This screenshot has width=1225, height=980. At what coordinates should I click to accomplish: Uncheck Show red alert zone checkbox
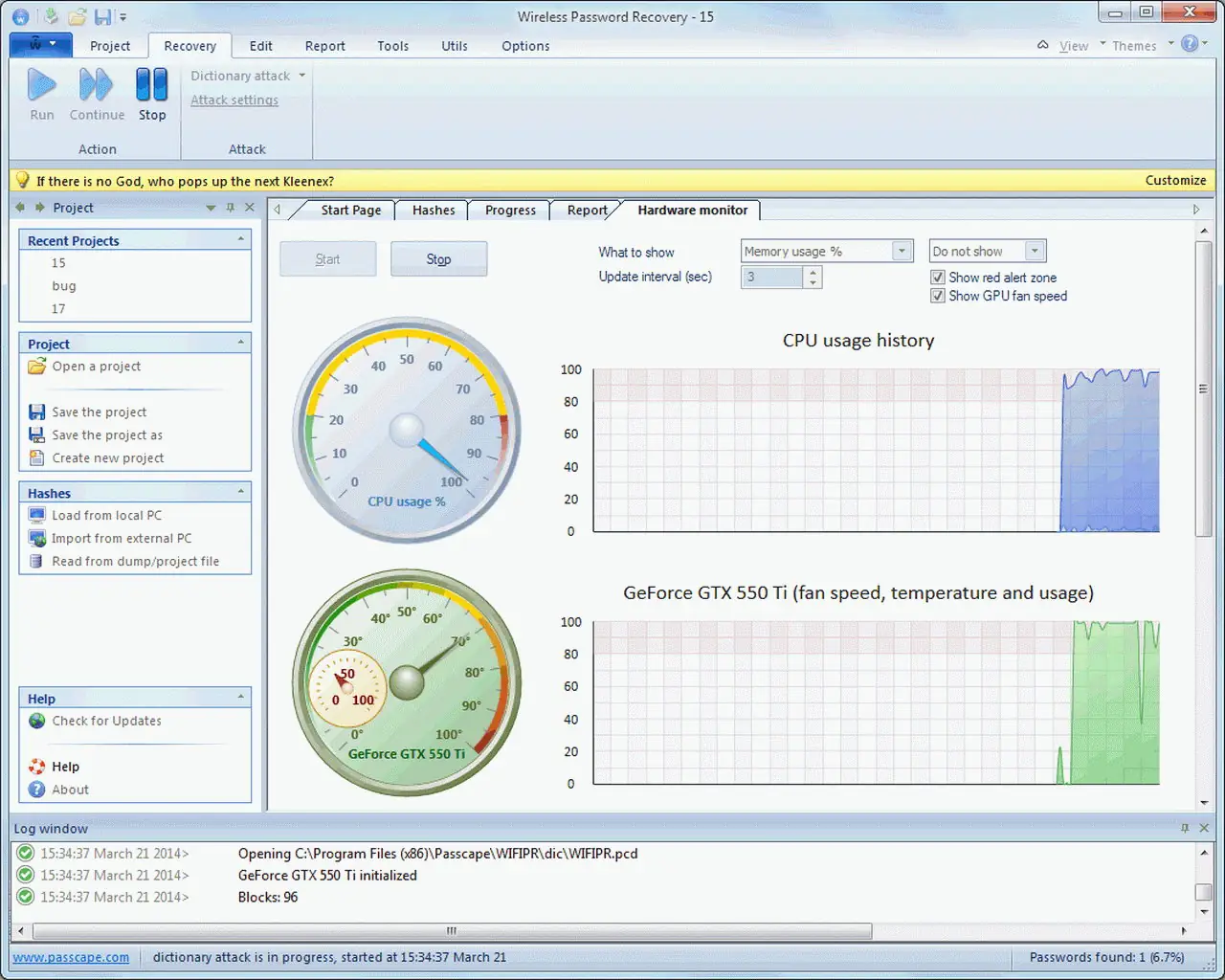pos(938,278)
